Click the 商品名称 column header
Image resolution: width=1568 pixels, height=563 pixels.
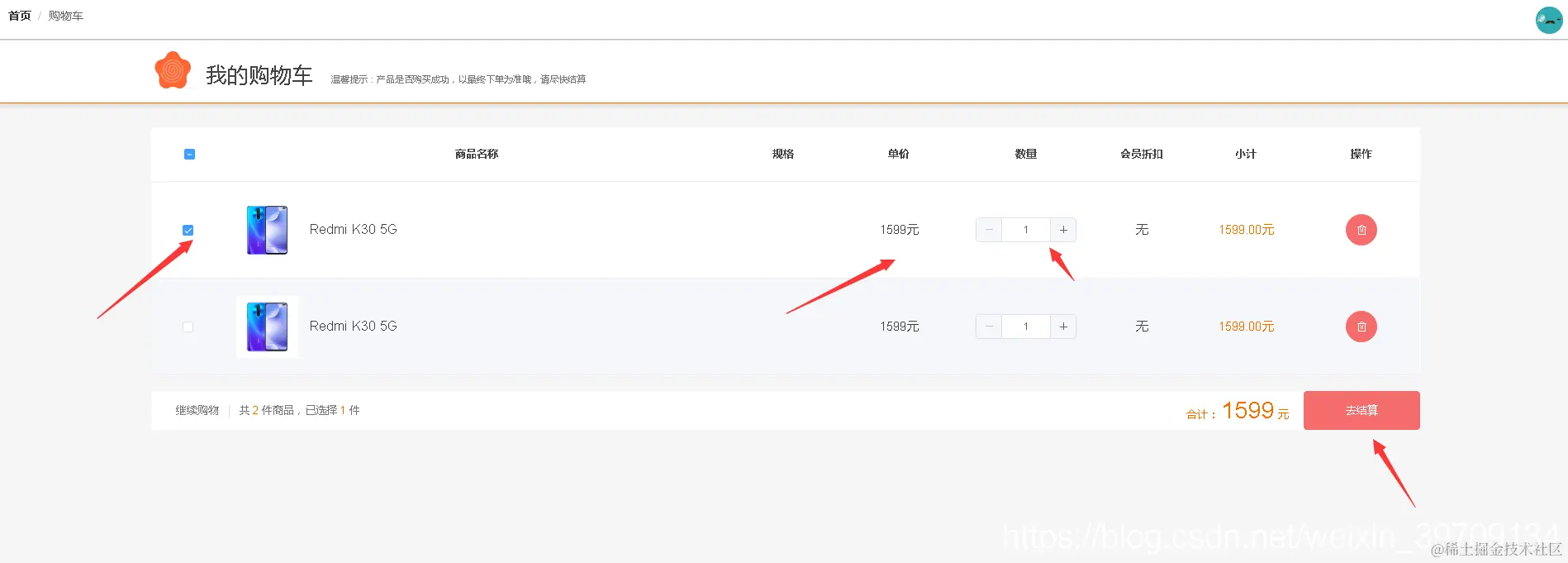(477, 154)
